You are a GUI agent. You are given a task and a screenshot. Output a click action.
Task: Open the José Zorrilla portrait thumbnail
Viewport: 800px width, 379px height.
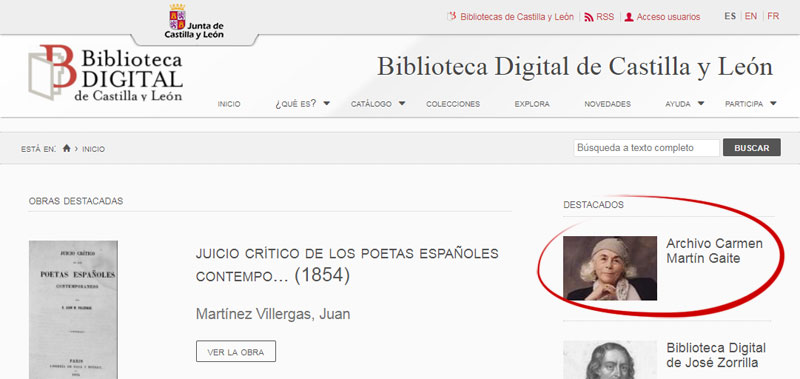[610, 360]
